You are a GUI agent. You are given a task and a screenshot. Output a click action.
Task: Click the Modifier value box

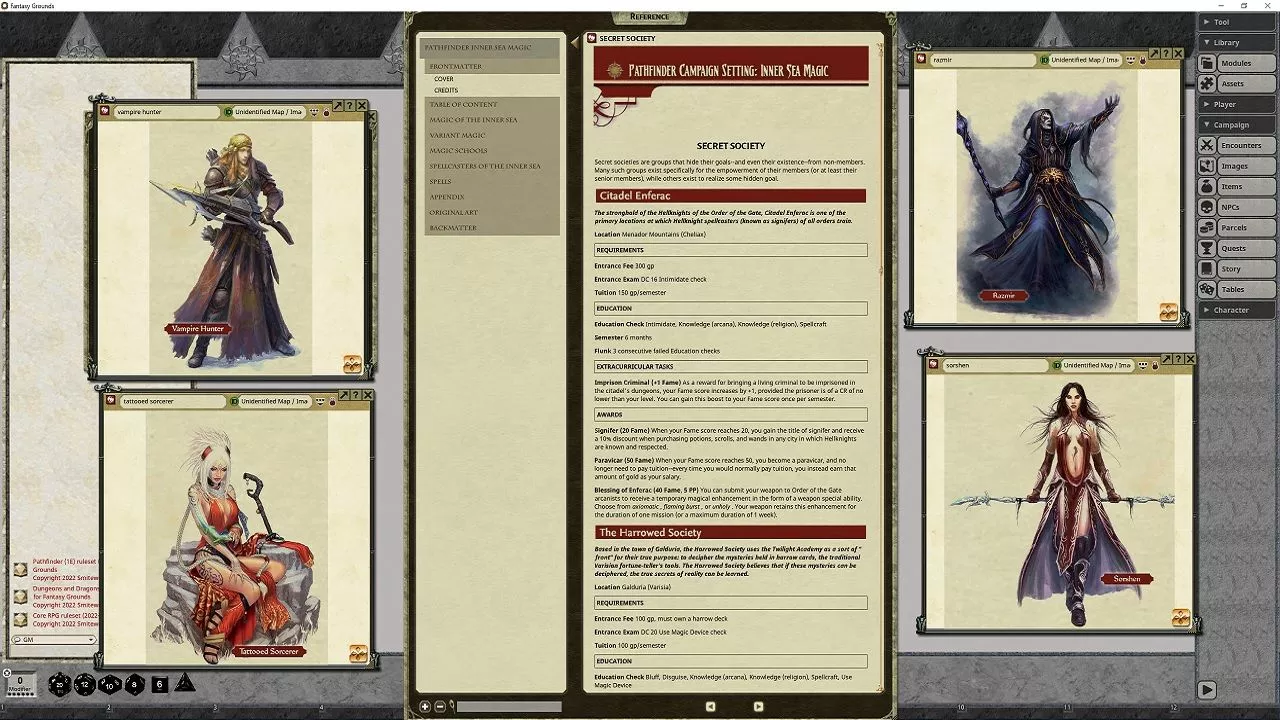21,684
